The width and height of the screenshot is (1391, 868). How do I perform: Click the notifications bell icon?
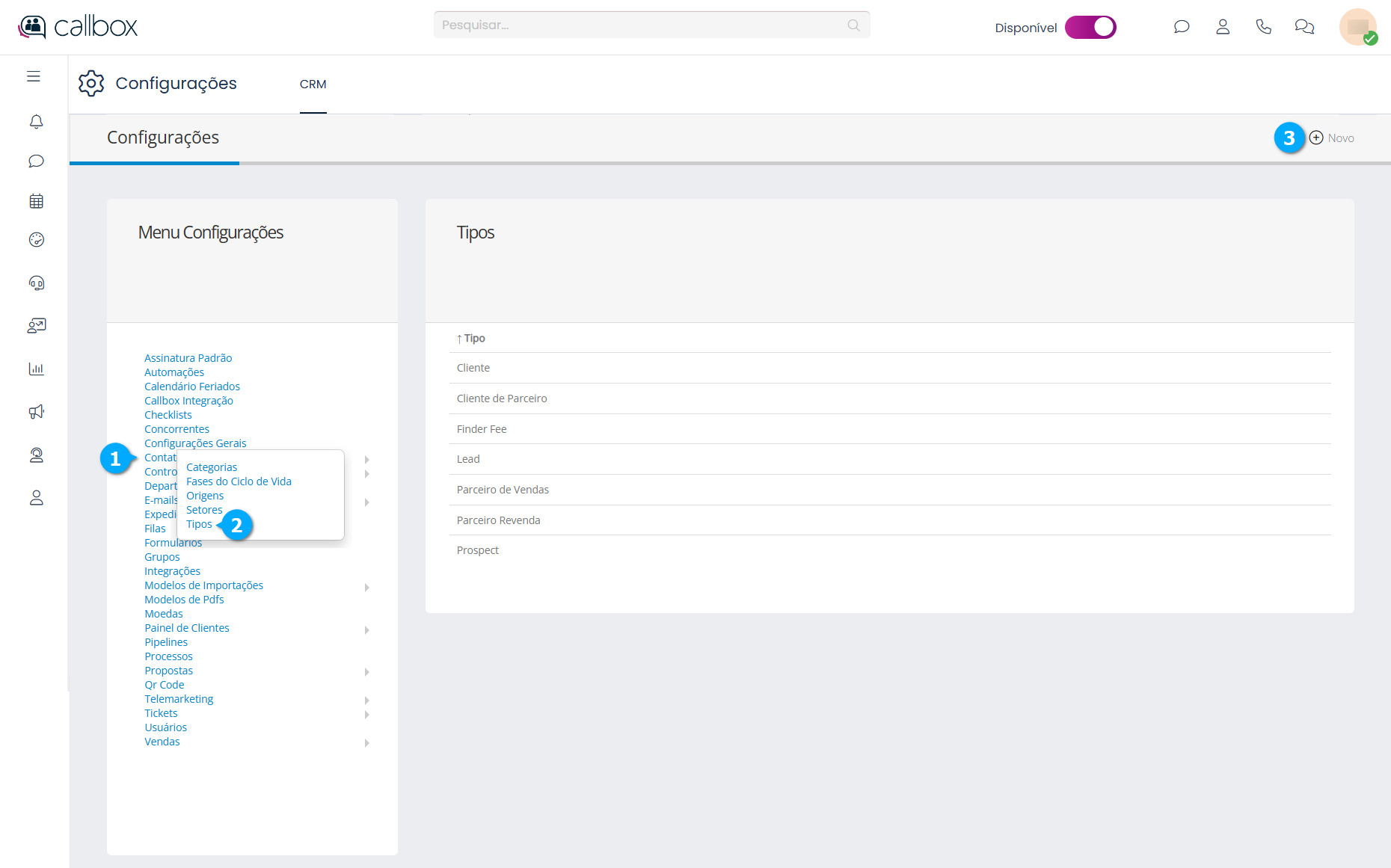[x=36, y=121]
